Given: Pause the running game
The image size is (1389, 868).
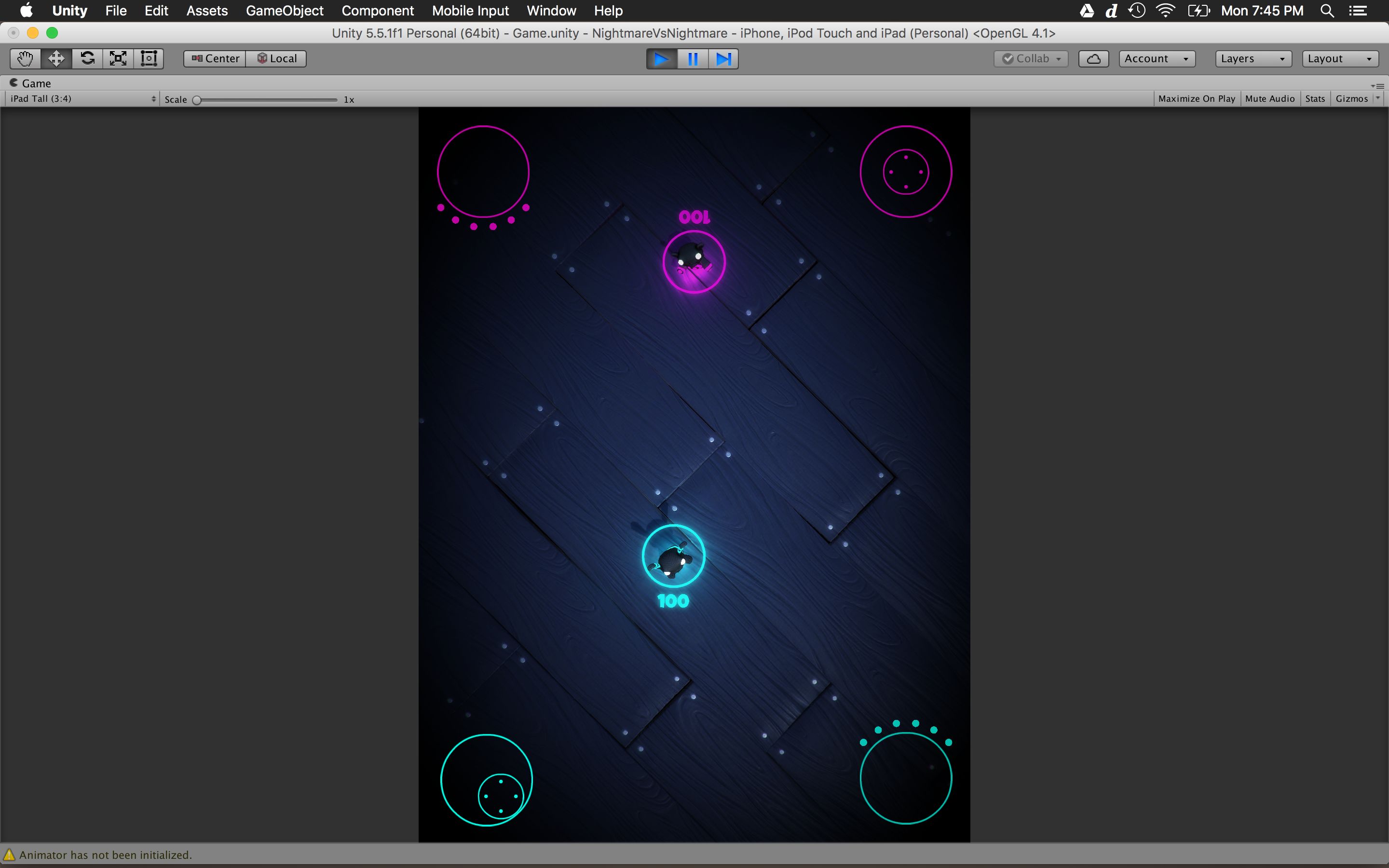Looking at the screenshot, I should coord(693,59).
